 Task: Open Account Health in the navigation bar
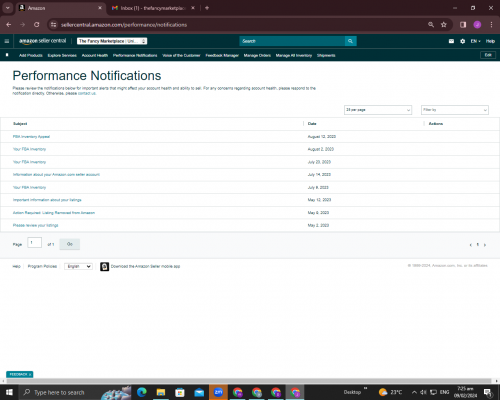[x=95, y=55]
